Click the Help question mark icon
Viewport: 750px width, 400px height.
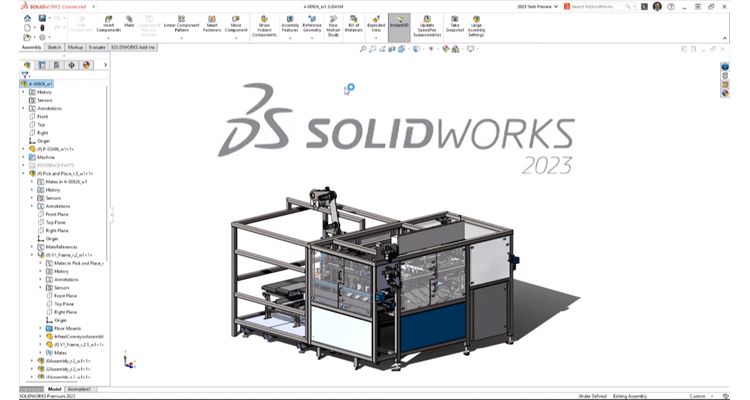click(x=671, y=7)
